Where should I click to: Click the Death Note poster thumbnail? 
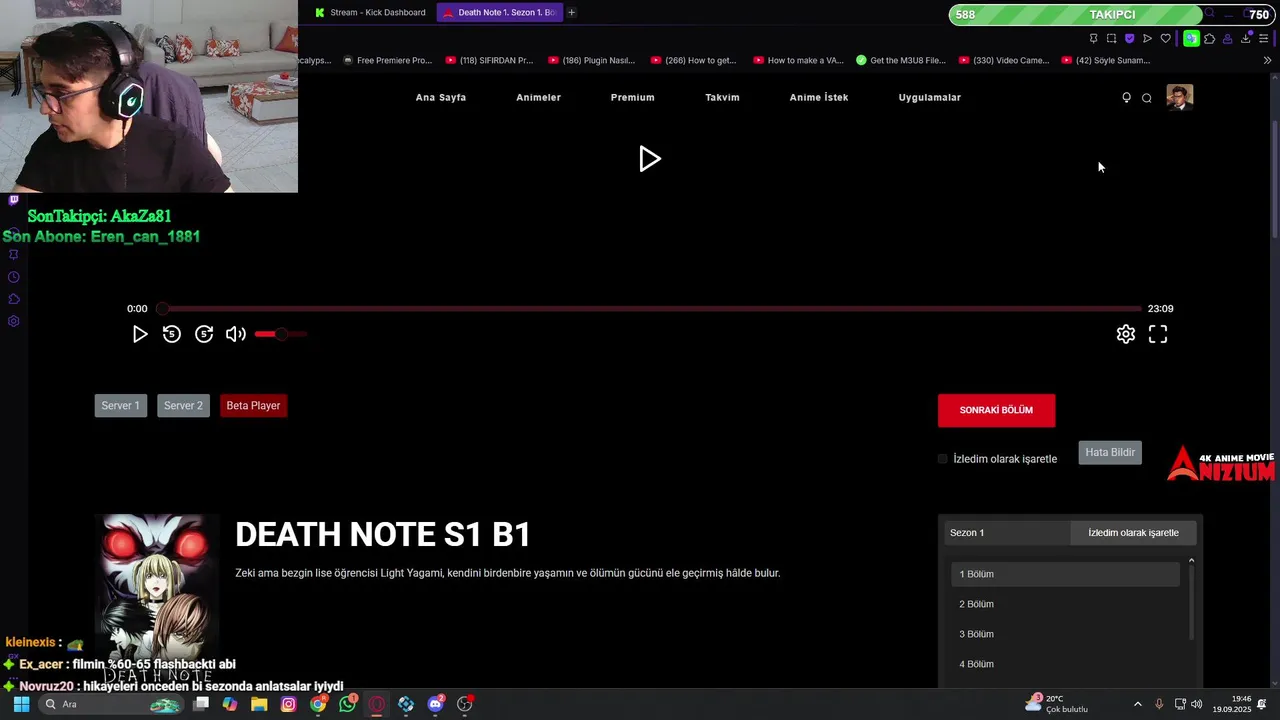pyautogui.click(x=157, y=598)
